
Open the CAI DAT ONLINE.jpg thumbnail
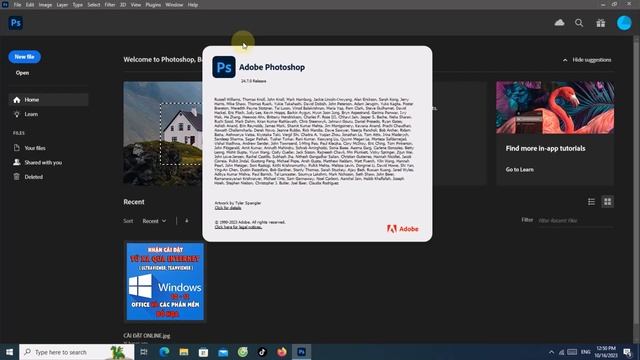[165, 282]
